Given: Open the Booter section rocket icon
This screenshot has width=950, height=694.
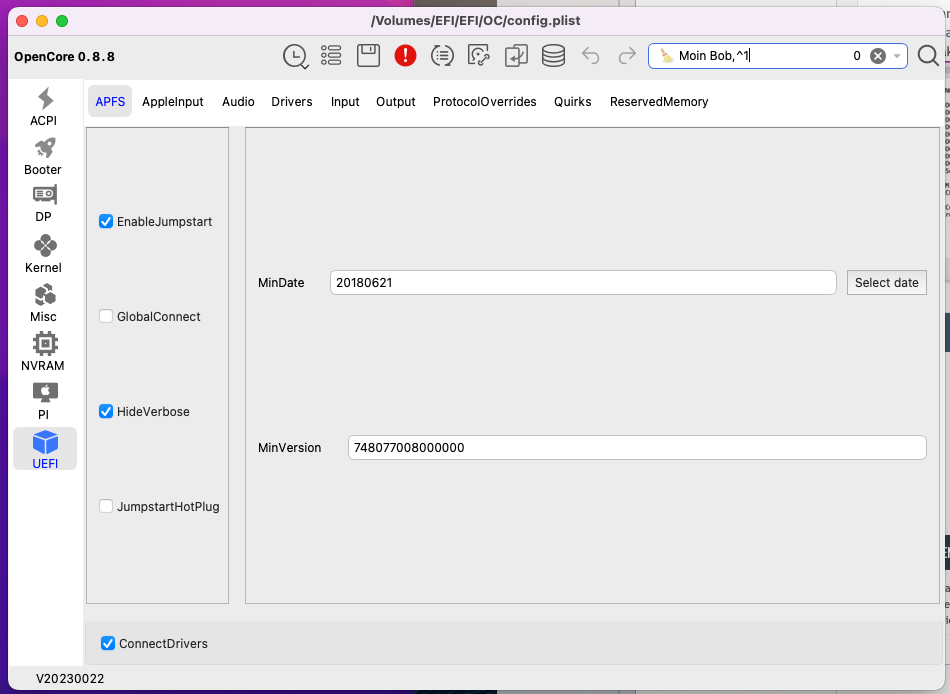Looking at the screenshot, I should click(x=44, y=148).
